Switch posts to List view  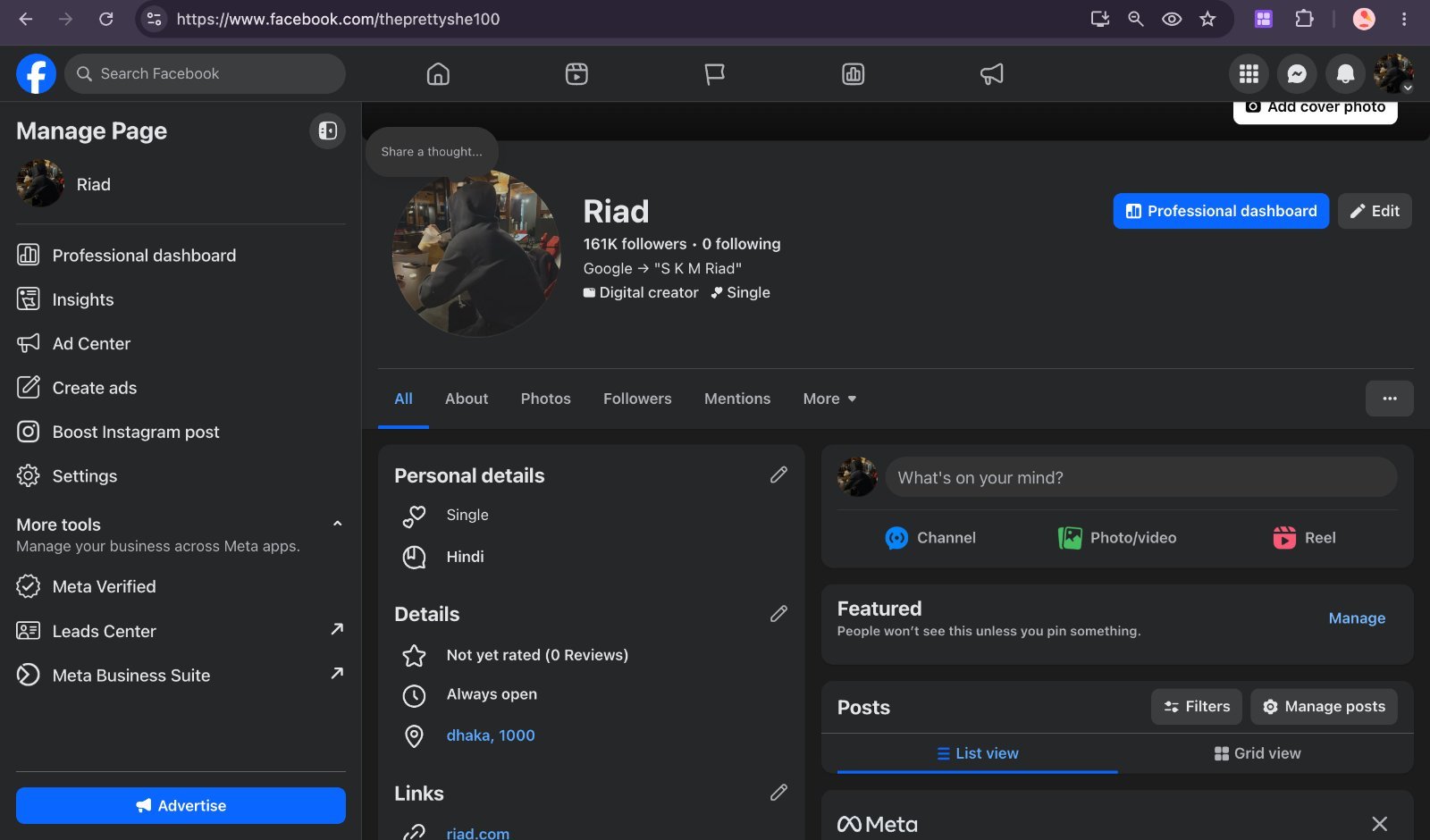977,753
